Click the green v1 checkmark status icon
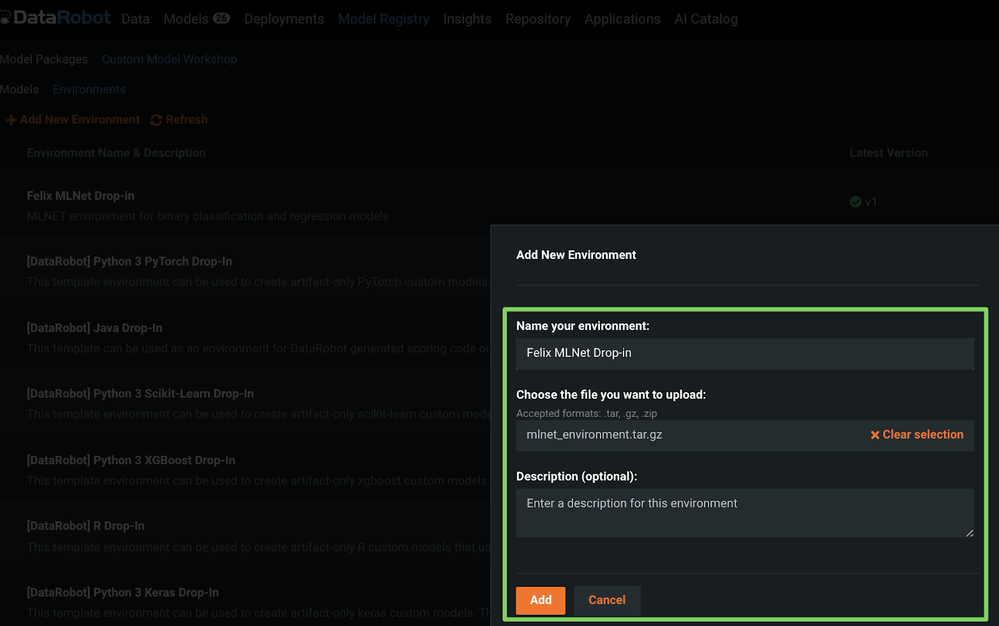This screenshot has height=626, width=999. (855, 202)
